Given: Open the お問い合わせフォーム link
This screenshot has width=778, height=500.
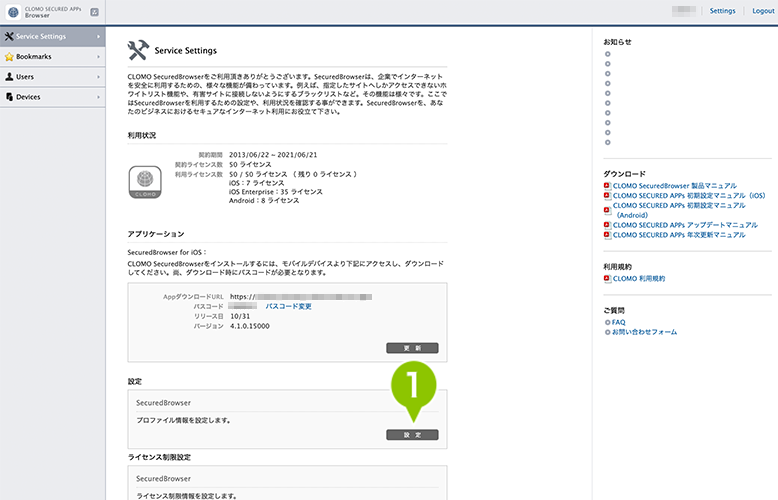Looking at the screenshot, I should (645, 332).
